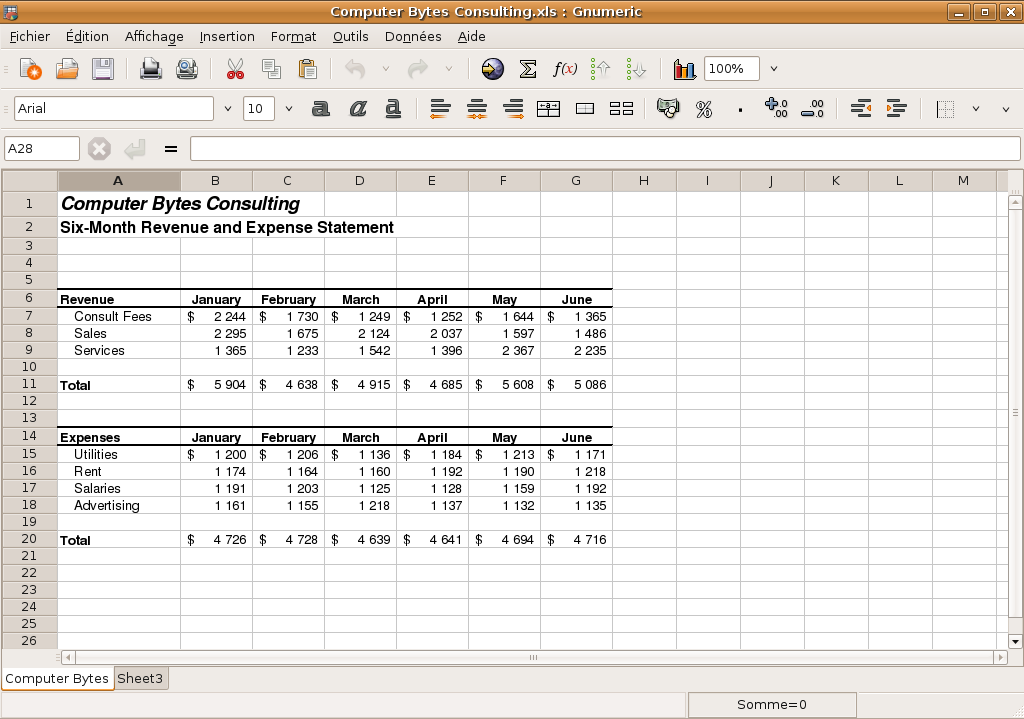Toggle underline text formatting

[x=393, y=109]
